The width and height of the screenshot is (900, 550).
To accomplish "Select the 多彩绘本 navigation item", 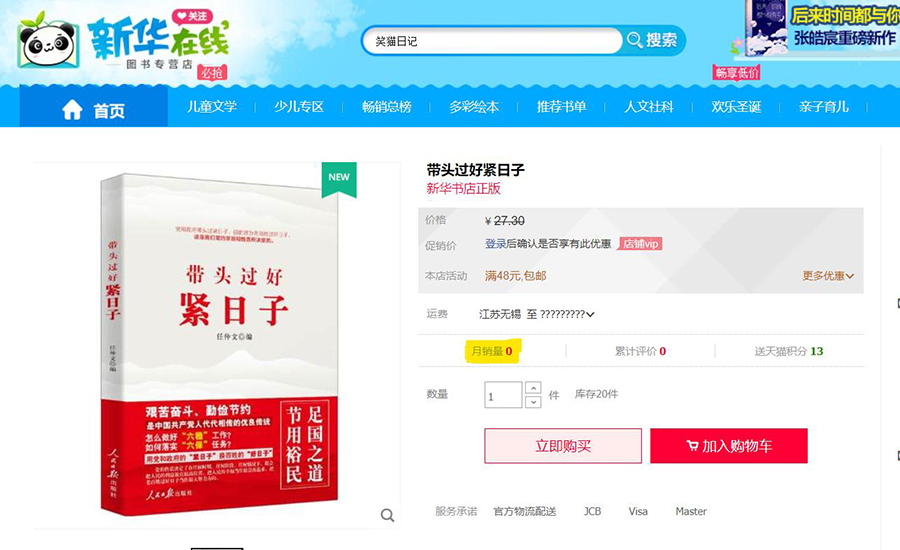I will pos(474,107).
